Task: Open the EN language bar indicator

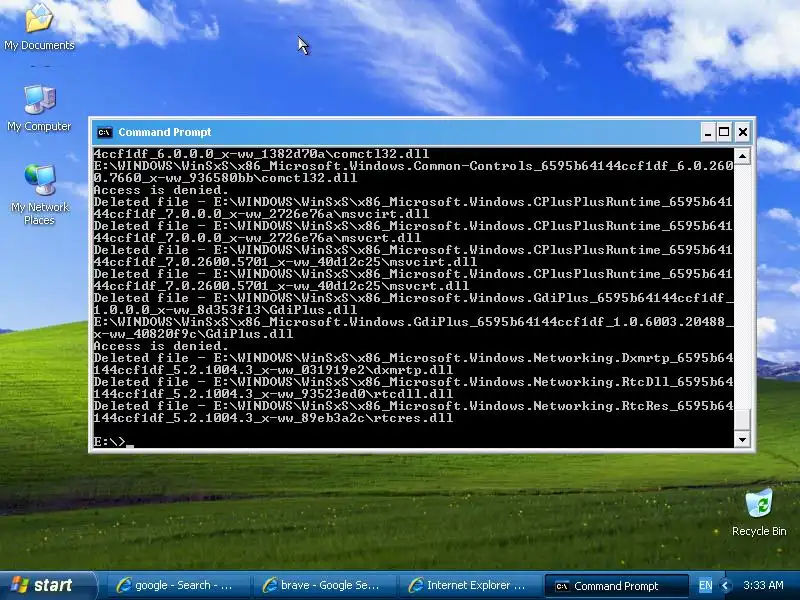Action: [x=705, y=586]
